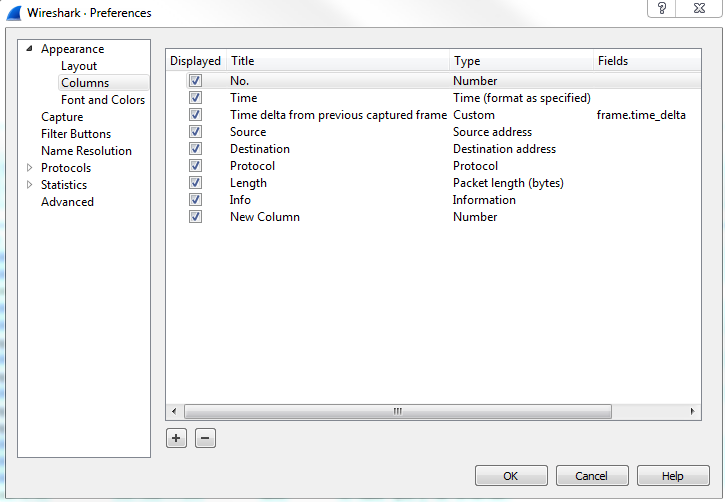Expand the Statistics tree node arrow
The image size is (725, 502).
tap(30, 184)
